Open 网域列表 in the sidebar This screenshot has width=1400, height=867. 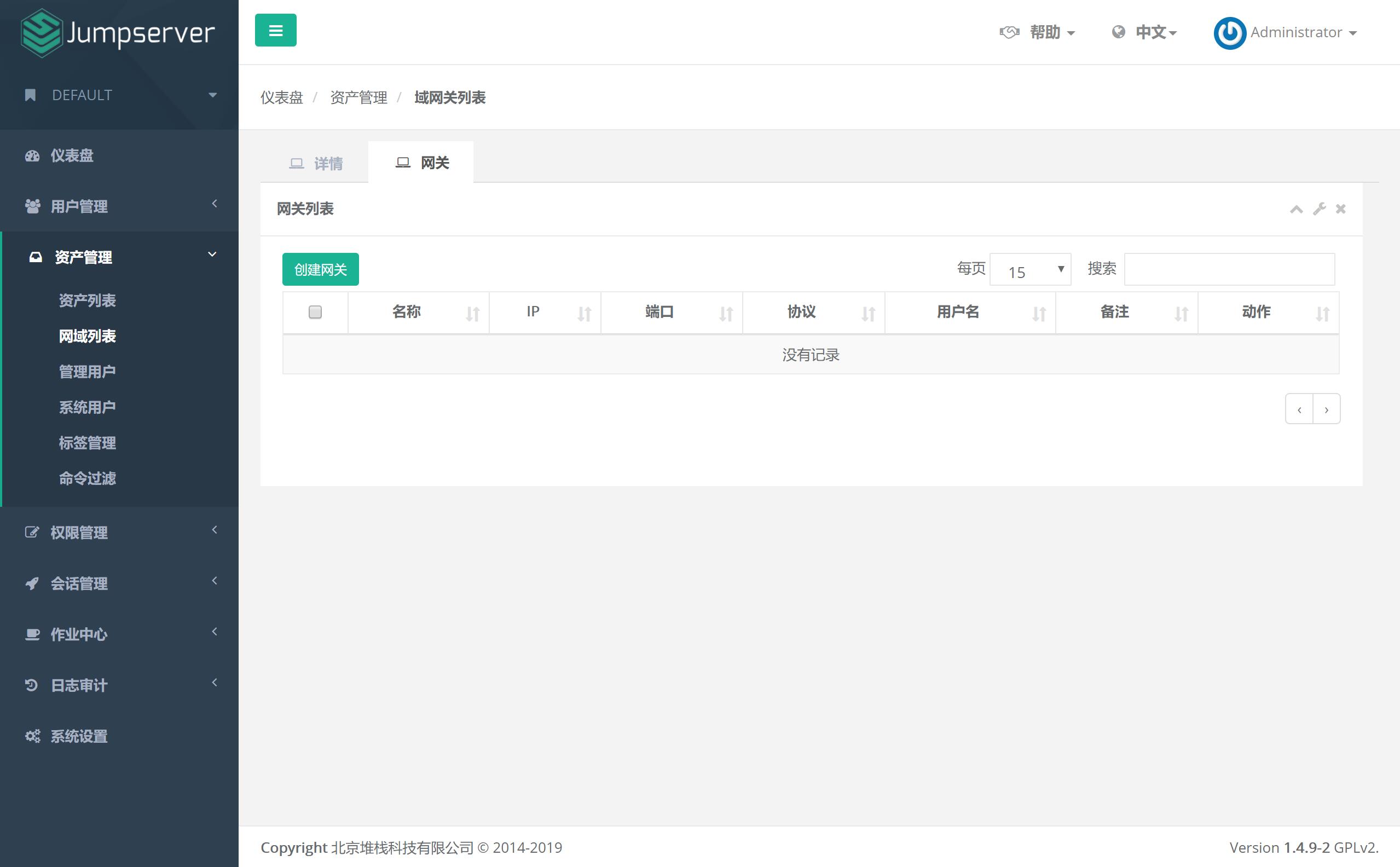(87, 336)
